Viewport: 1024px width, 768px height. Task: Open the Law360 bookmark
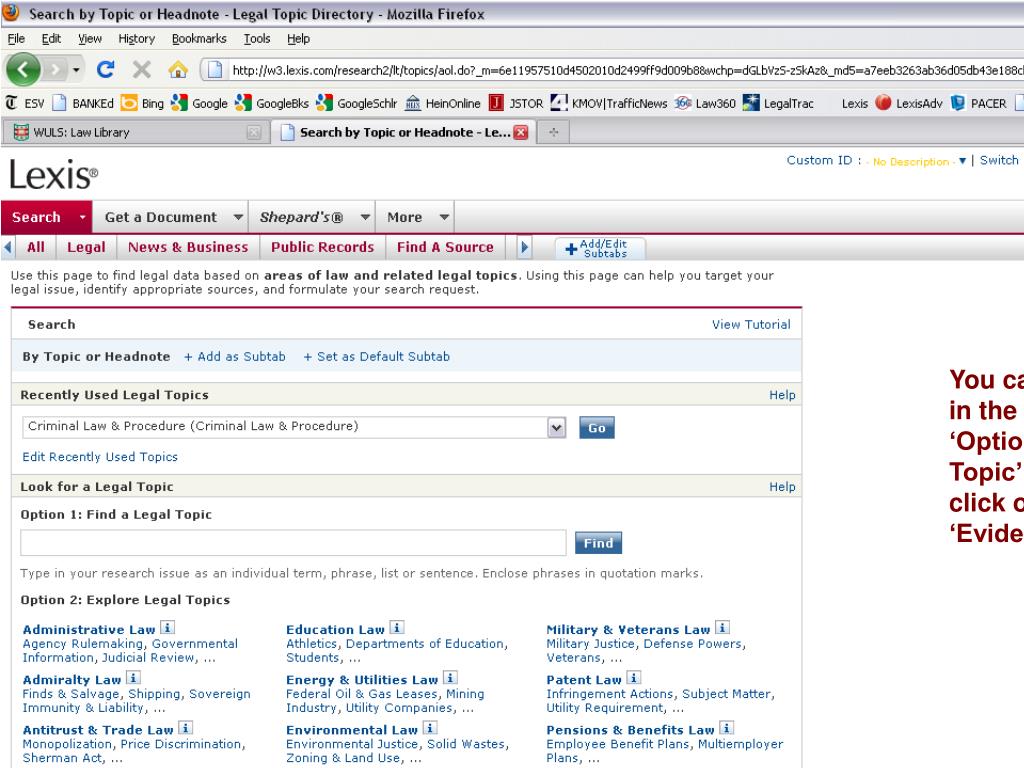pos(705,103)
